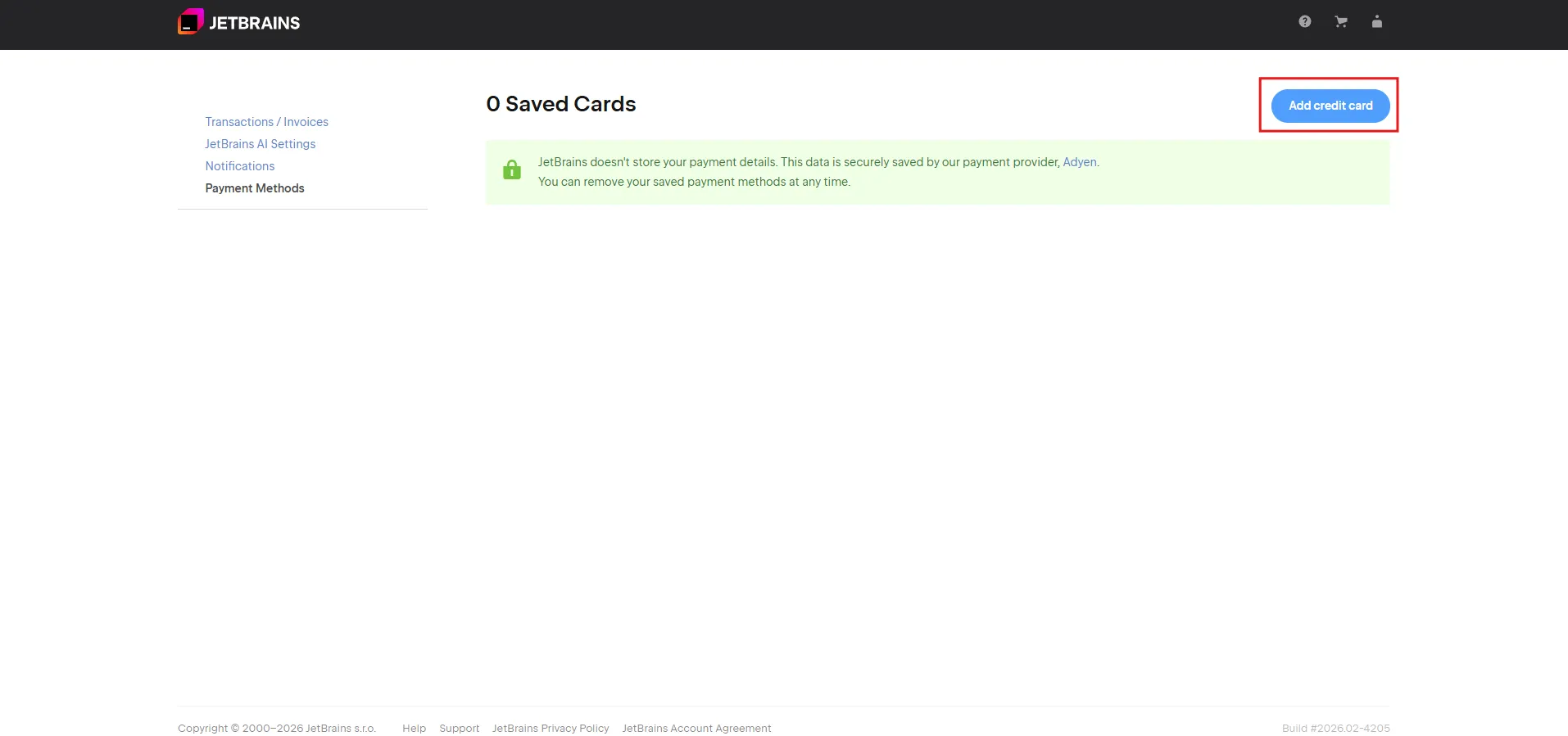Click the Copyright 2000–2026 JetBrains text

(x=277, y=728)
